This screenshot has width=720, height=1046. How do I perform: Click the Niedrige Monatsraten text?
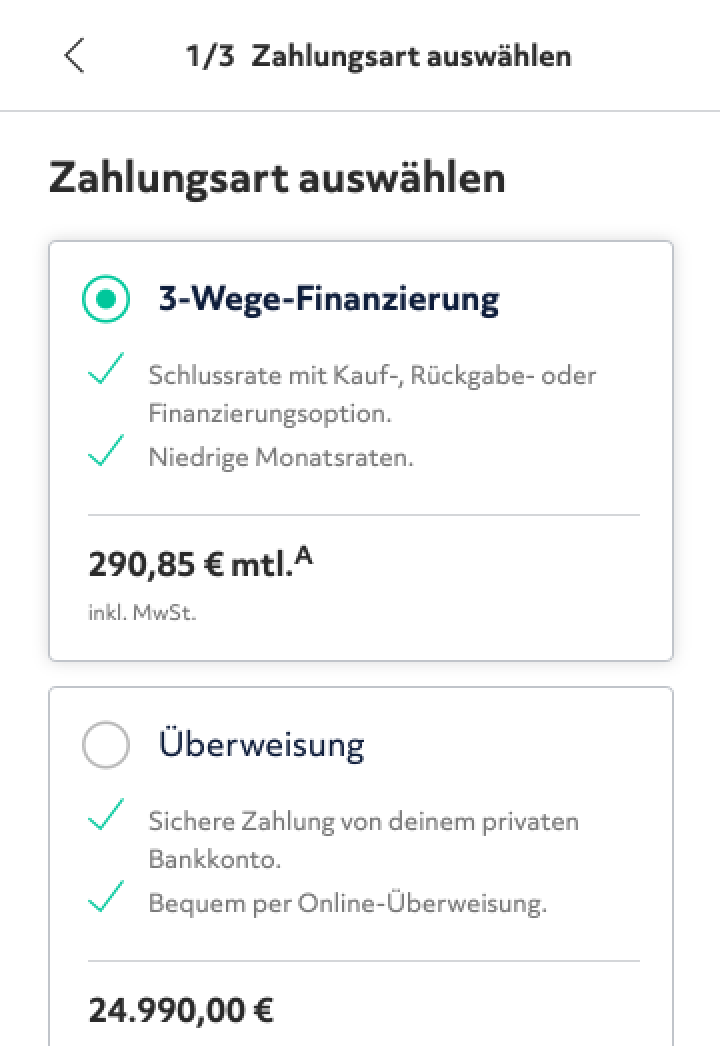281,459
